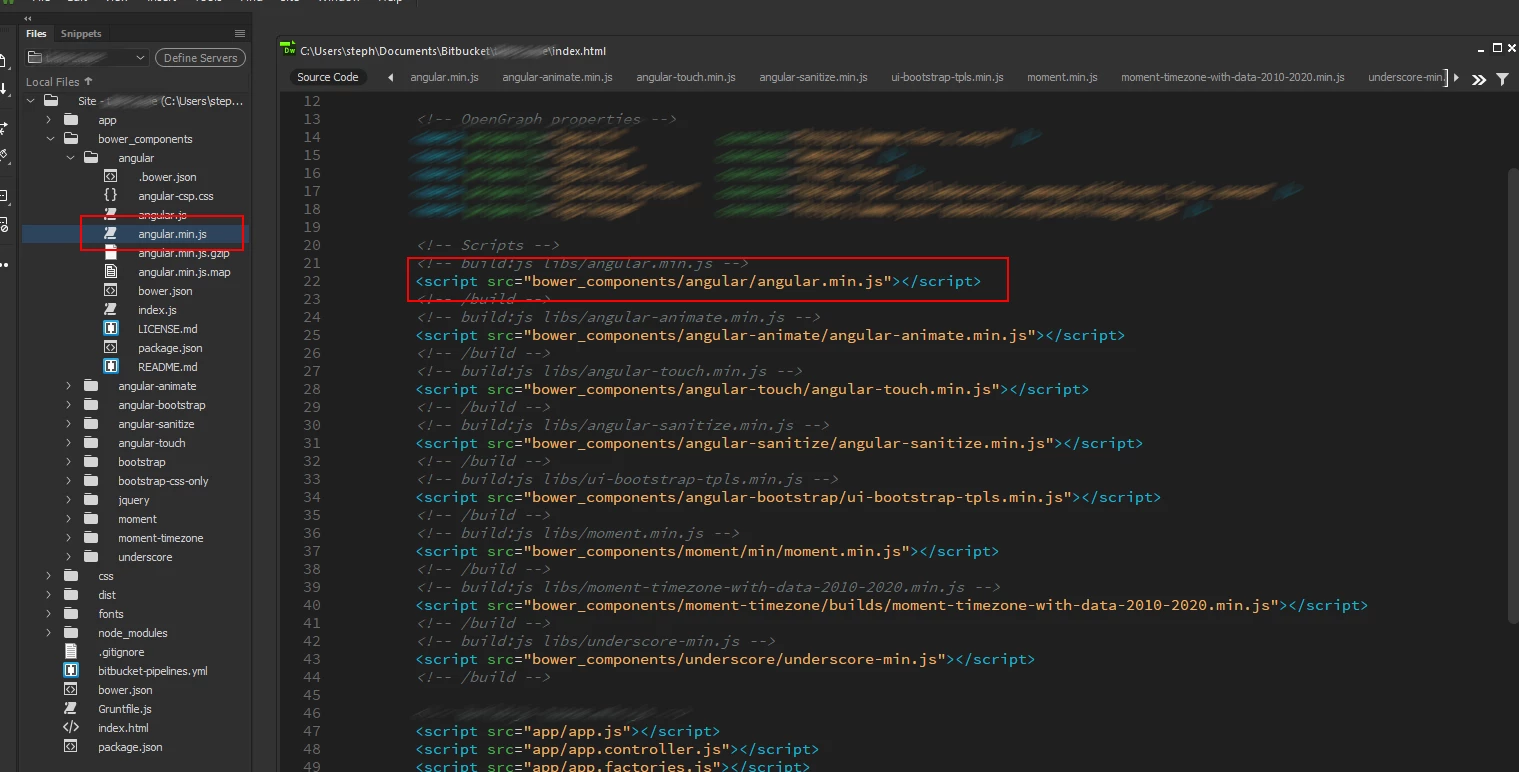Expand the dist folder
The height and width of the screenshot is (772, 1519).
coord(49,595)
